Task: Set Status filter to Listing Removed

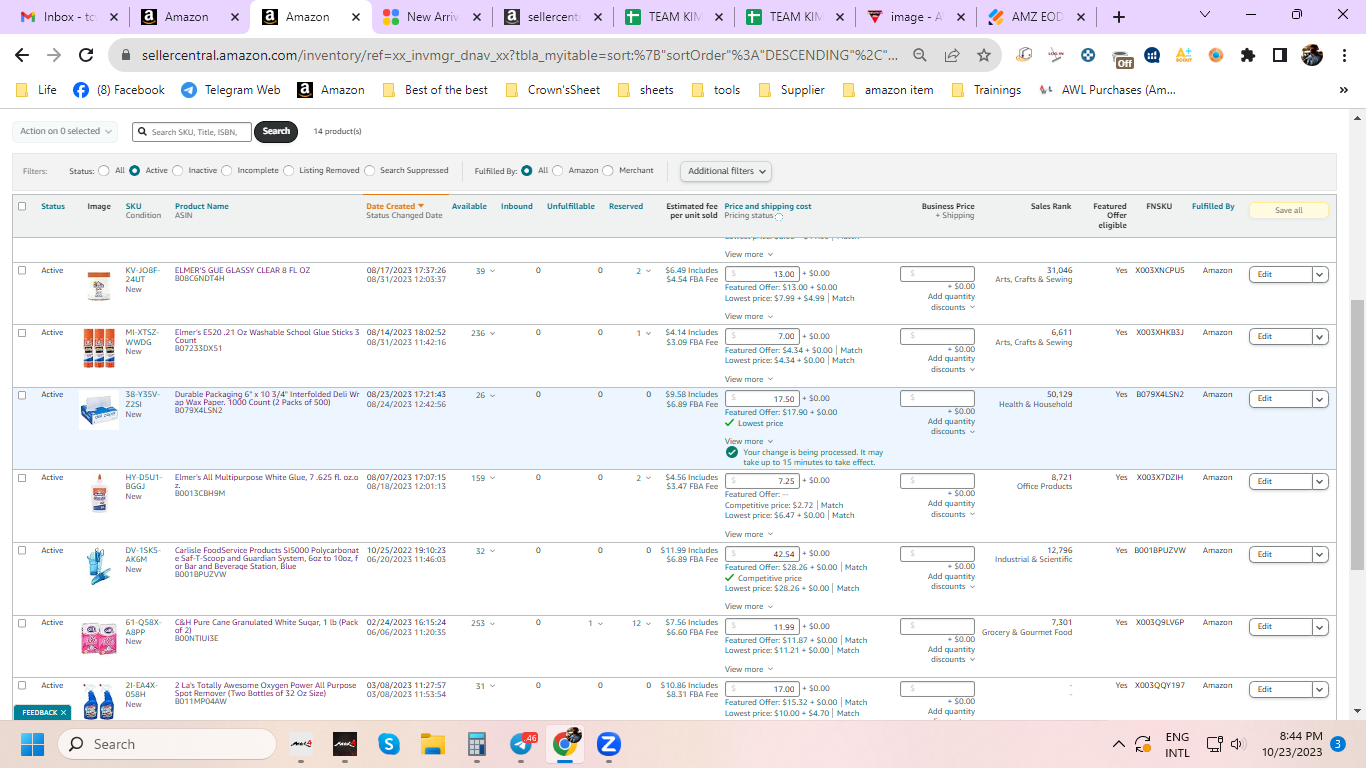Action: point(289,171)
